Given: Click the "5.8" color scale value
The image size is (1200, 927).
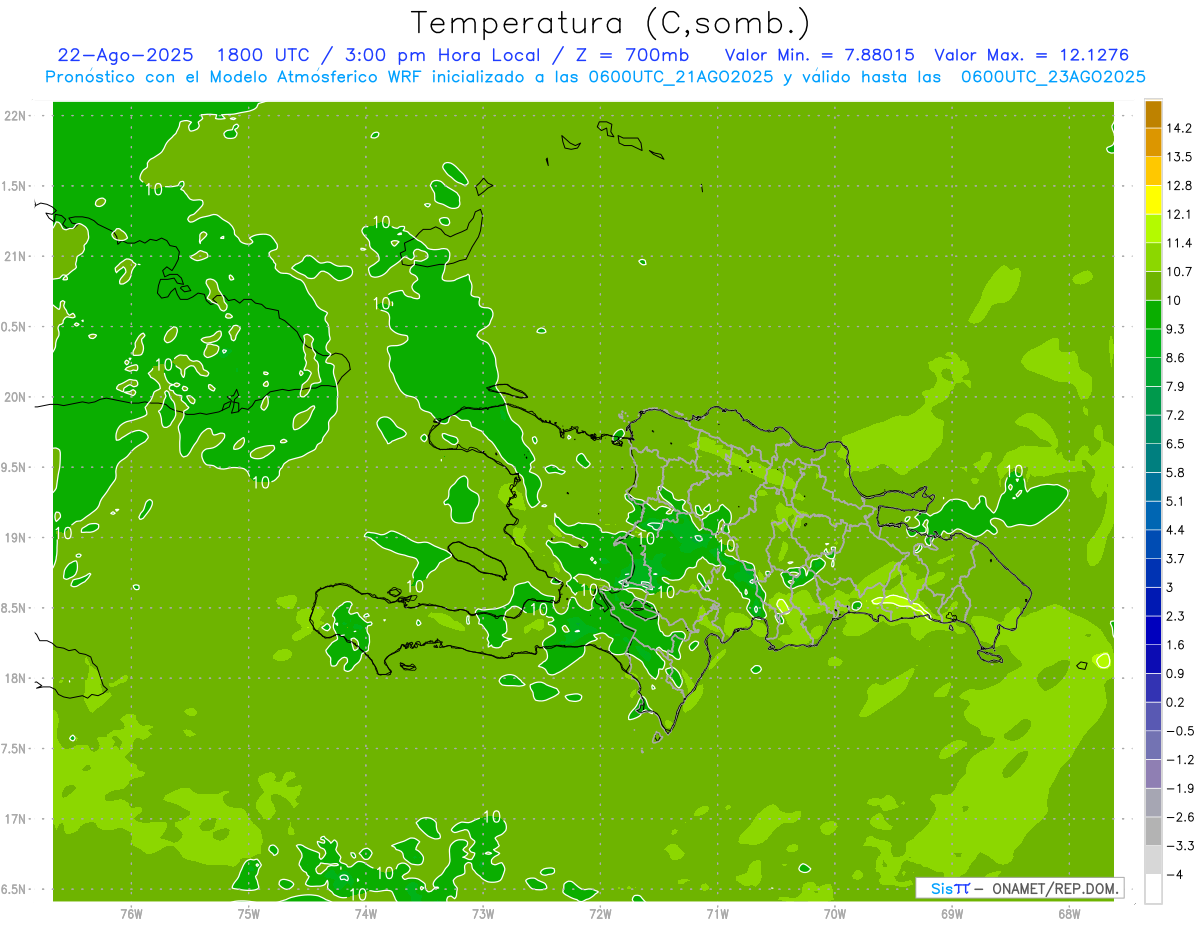Looking at the screenshot, I should [x=1176, y=473].
